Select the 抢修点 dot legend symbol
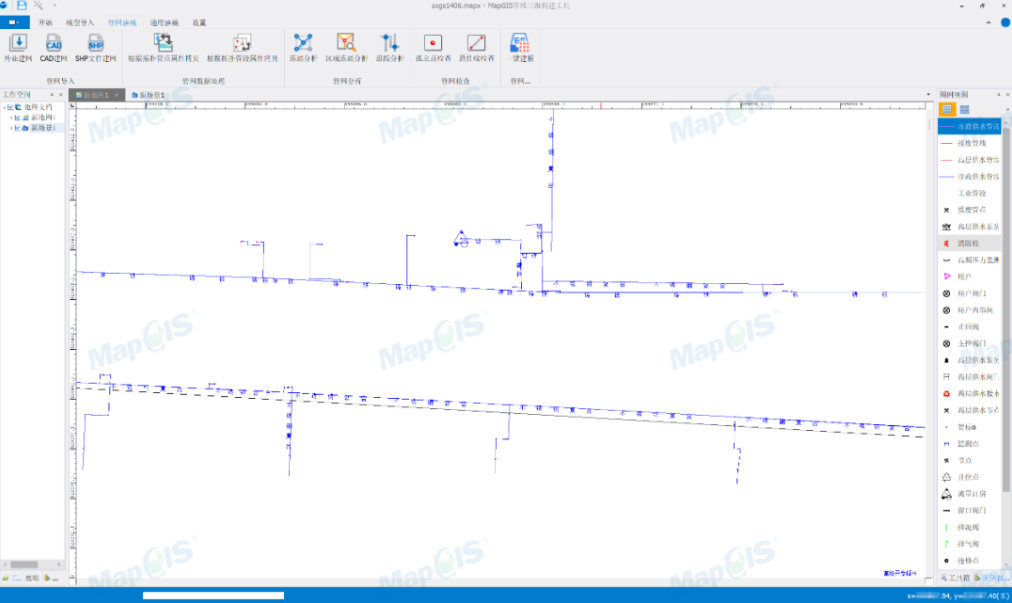Image resolution: width=1012 pixels, height=603 pixels. (947, 560)
